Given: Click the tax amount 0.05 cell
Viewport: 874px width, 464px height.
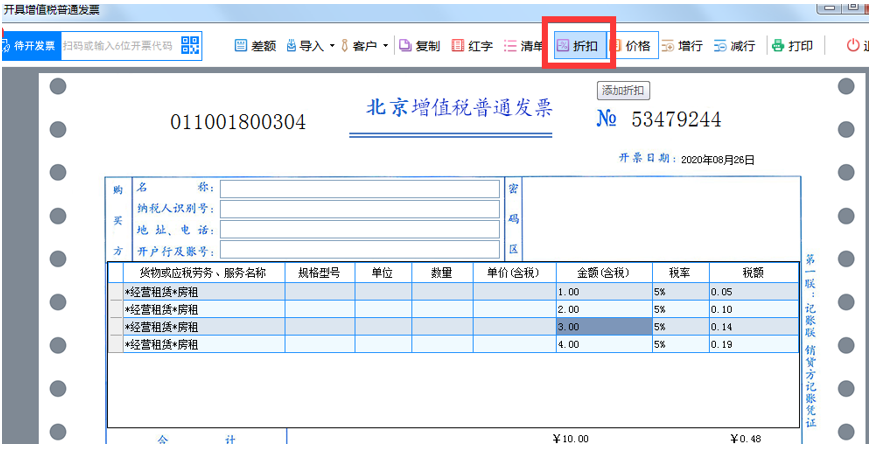Looking at the screenshot, I should pos(754,292).
